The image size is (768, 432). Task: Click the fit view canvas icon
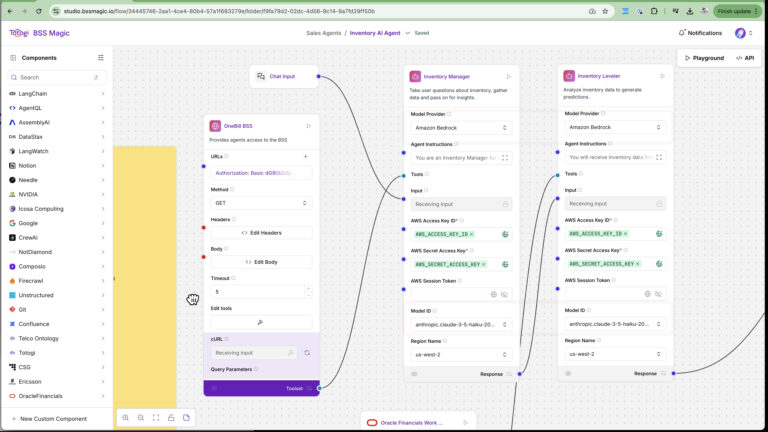pos(156,417)
